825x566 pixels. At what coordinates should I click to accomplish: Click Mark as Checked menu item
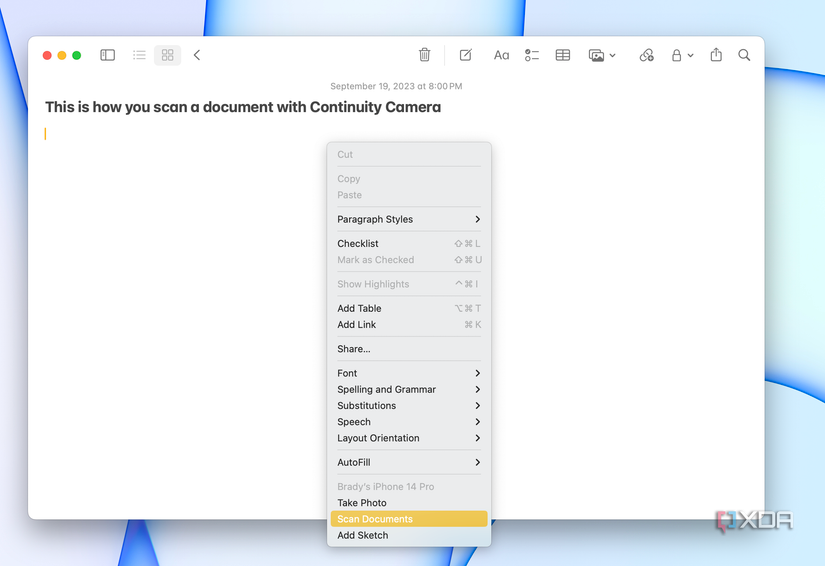click(x=409, y=260)
